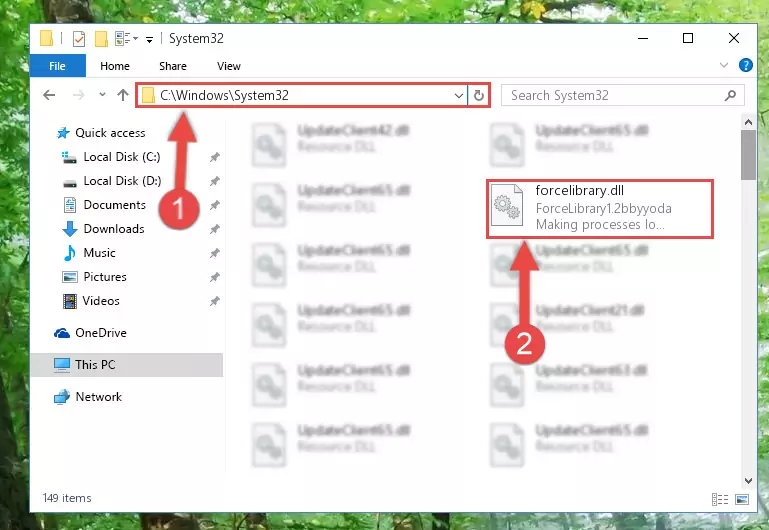This screenshot has height=530, width=769.
Task: Expand the ribbon with the chevron
Action: pyautogui.click(x=723, y=65)
